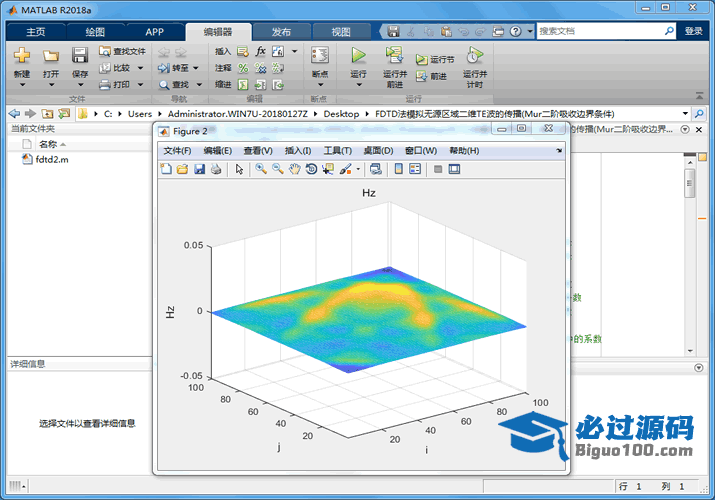
Task: Click the 搜索文档 search documentation field
Action: click(600, 31)
